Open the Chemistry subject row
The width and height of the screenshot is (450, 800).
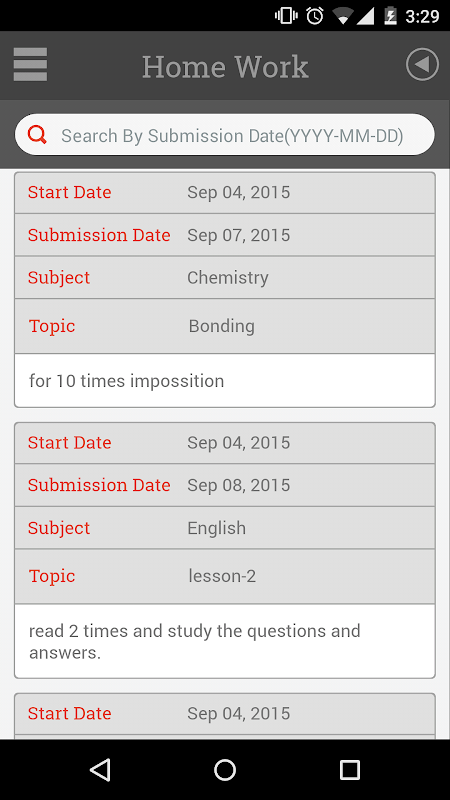coord(225,278)
